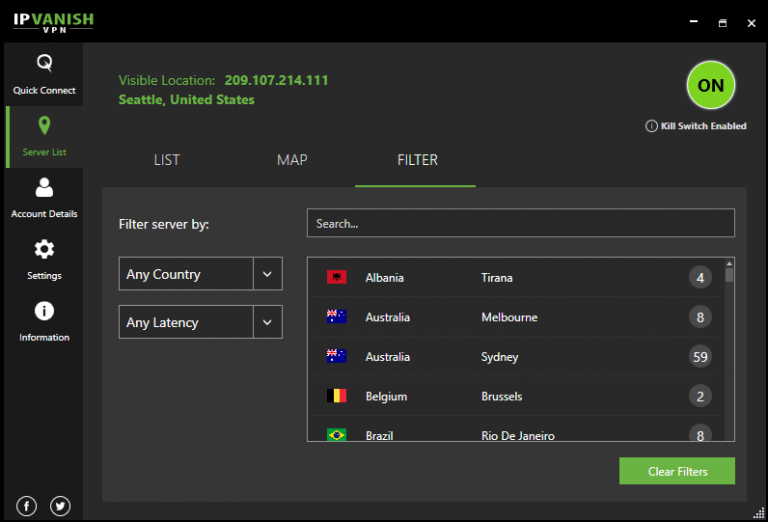Click the arrow beside Any Country
768x522 pixels.
point(267,274)
